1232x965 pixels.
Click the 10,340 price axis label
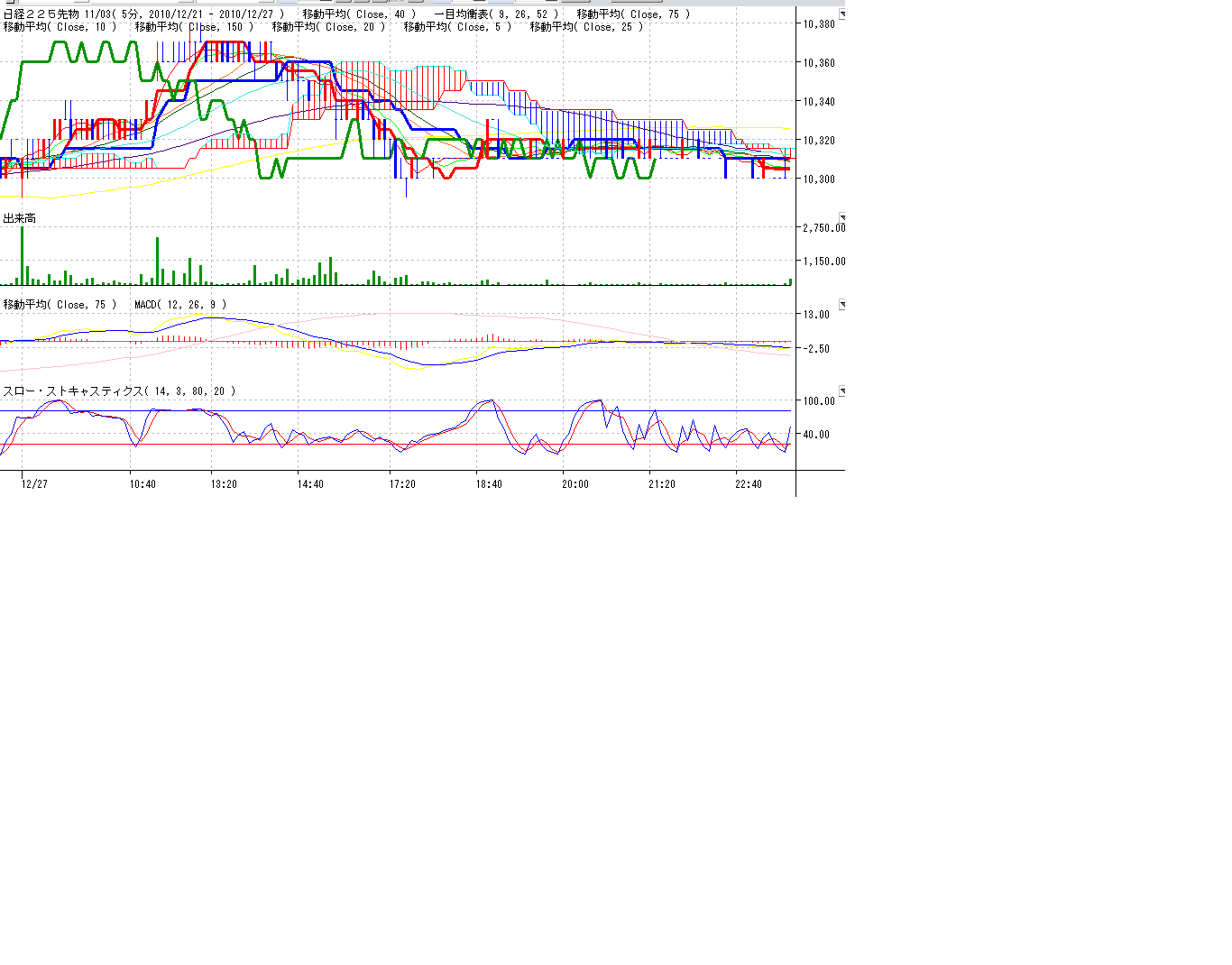(x=819, y=102)
